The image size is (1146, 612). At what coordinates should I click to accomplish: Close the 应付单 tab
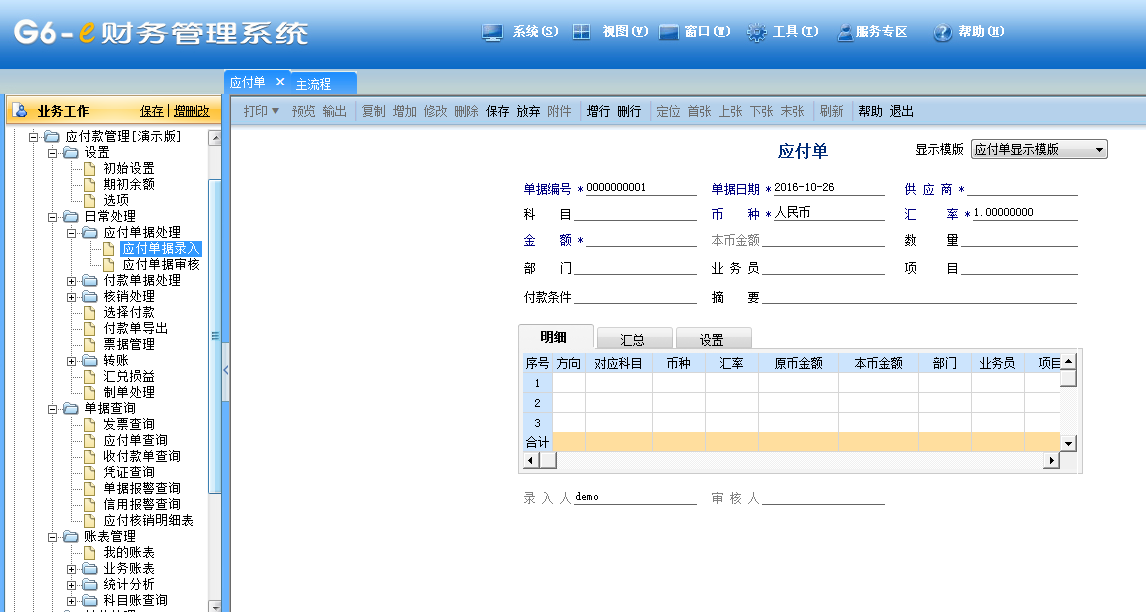coord(280,82)
